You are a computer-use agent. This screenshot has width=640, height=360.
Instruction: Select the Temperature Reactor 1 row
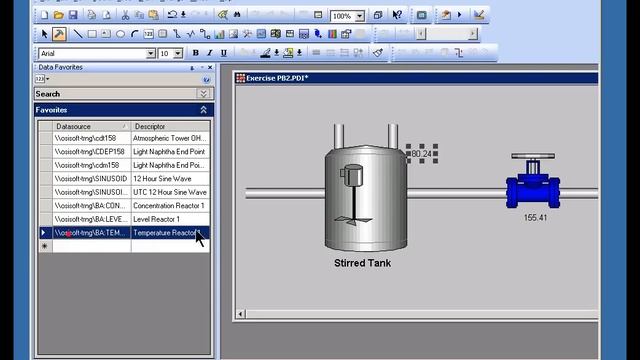pyautogui.click(x=124, y=233)
